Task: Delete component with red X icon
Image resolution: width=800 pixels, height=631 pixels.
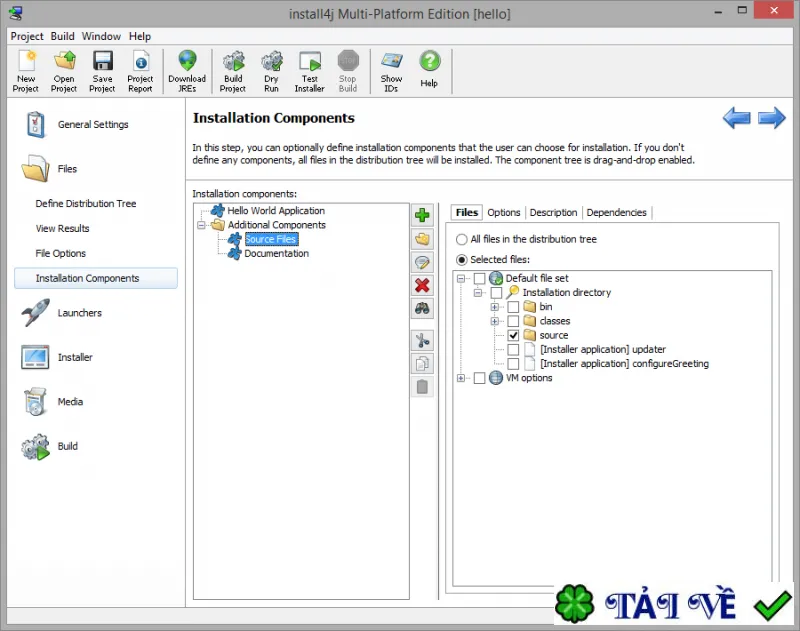Action: [422, 286]
